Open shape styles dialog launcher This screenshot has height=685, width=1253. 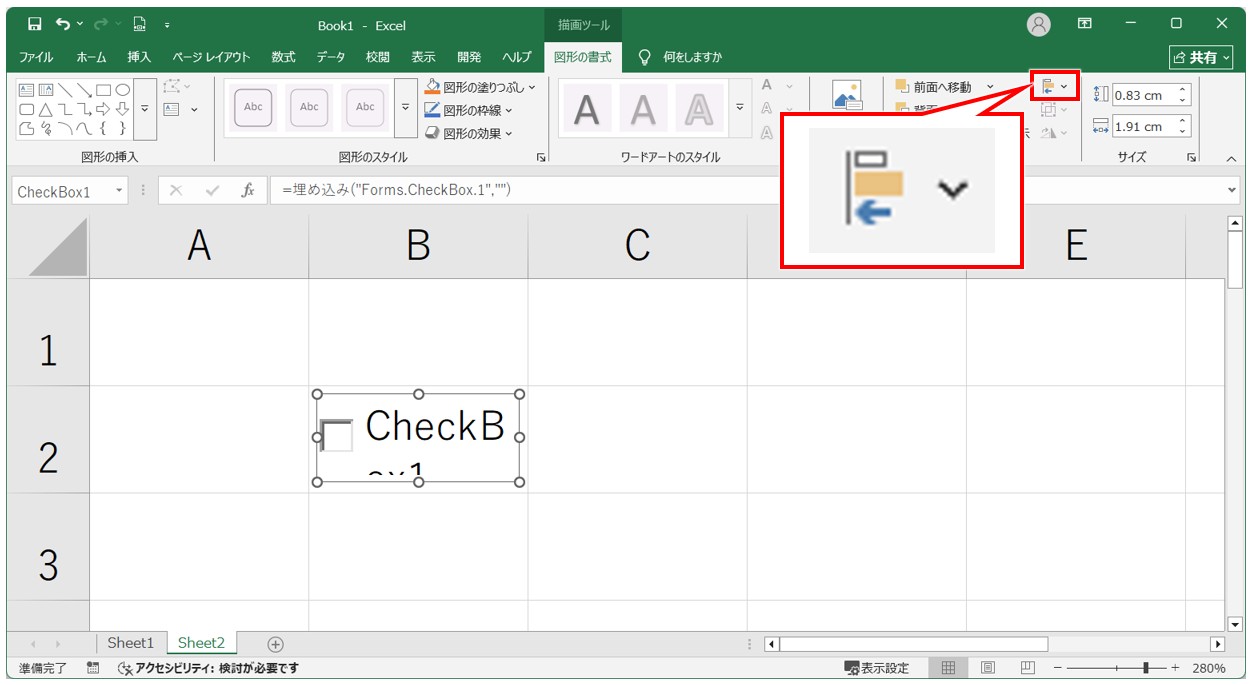tap(541, 158)
